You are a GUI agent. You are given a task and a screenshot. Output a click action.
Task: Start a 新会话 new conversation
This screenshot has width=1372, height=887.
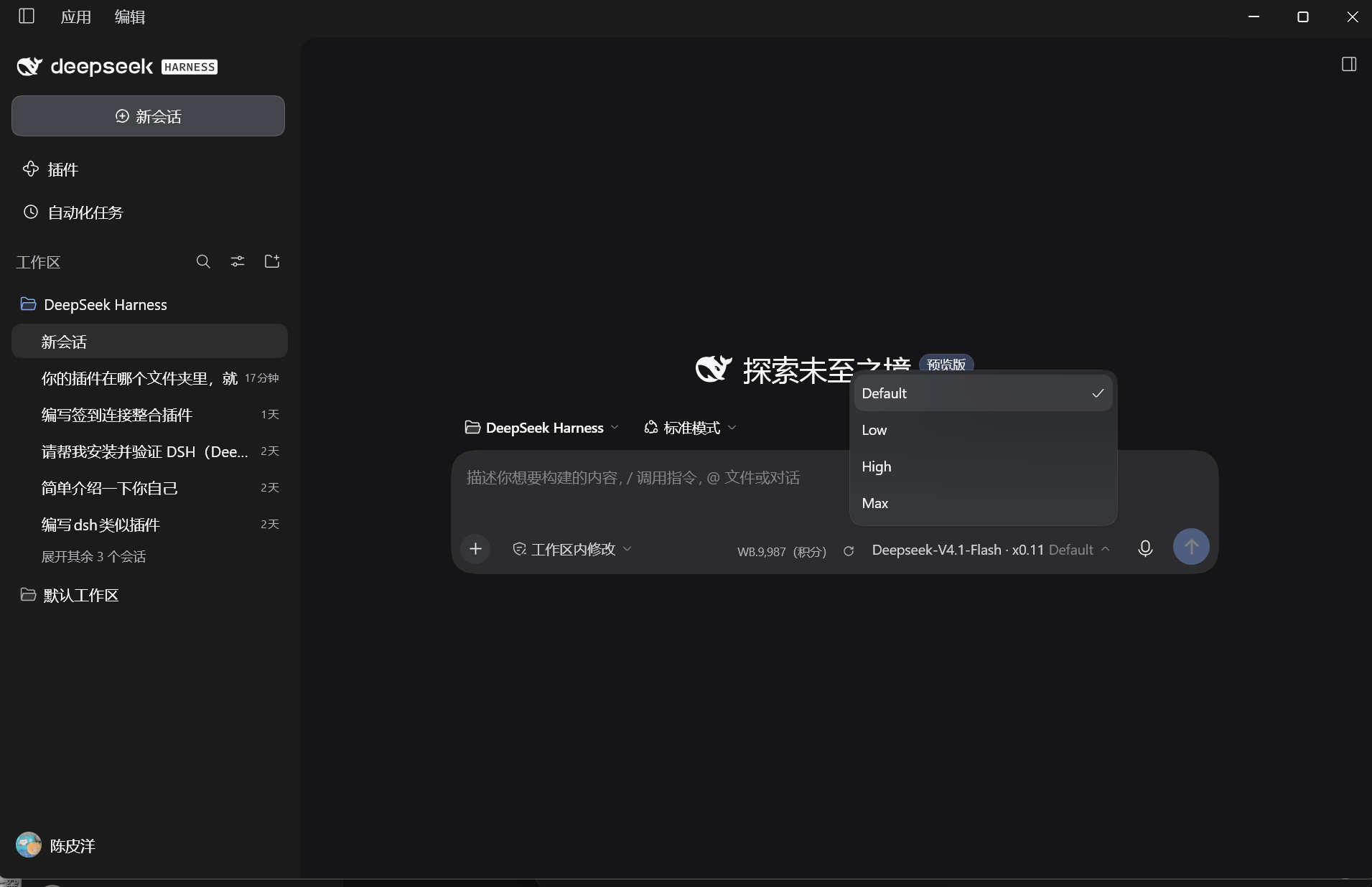coord(148,116)
